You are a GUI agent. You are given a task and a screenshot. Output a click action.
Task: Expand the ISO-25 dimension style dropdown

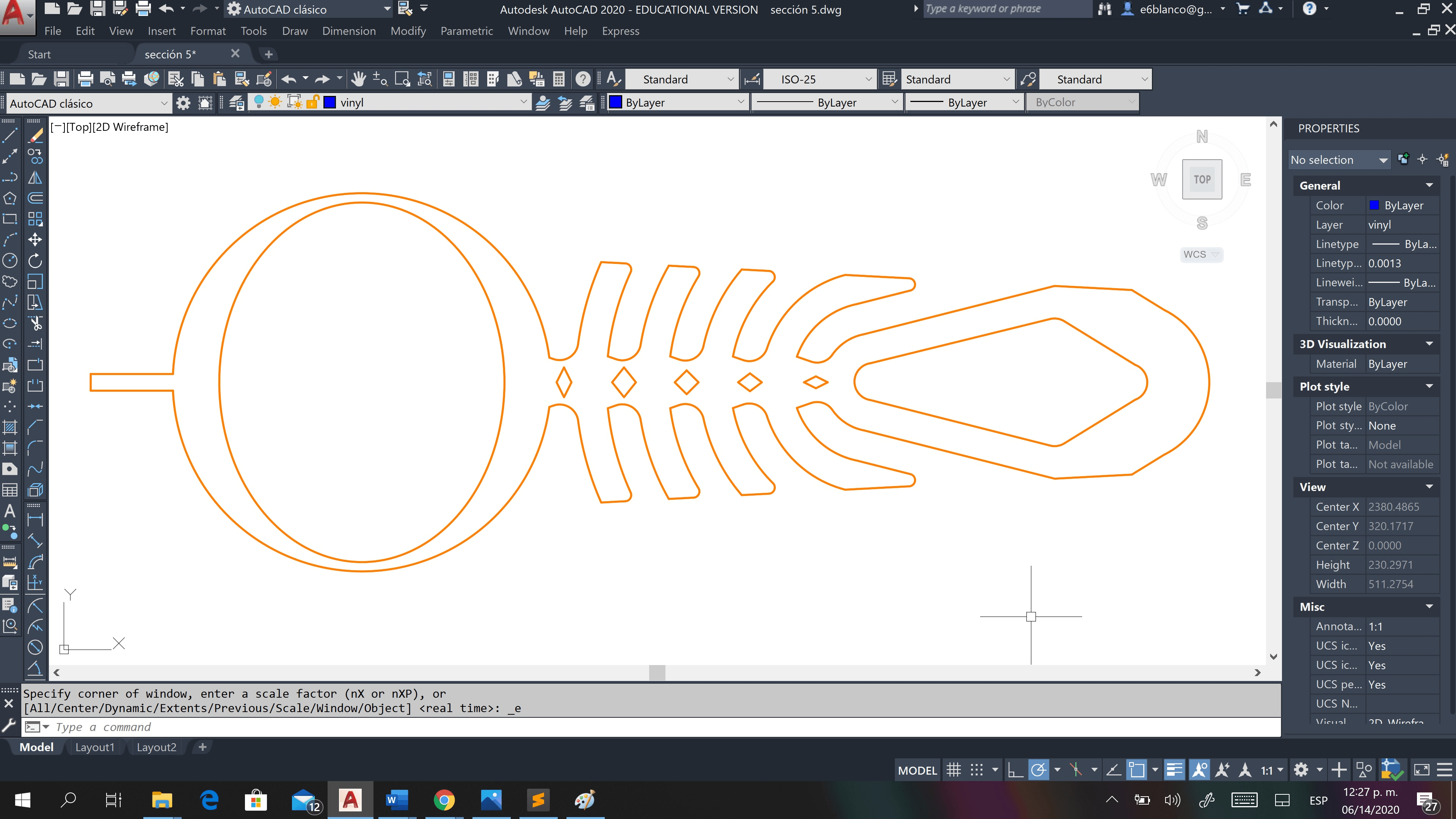868,80
